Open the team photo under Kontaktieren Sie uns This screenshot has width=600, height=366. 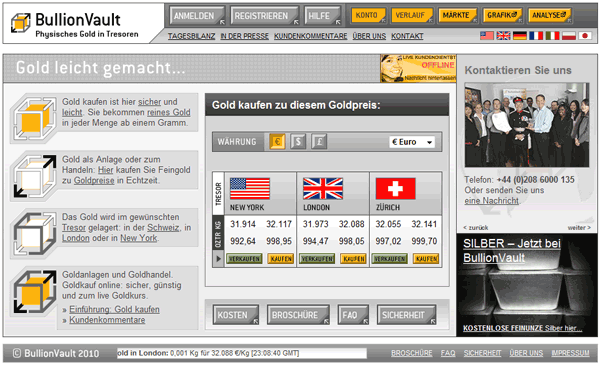pyautogui.click(x=527, y=125)
